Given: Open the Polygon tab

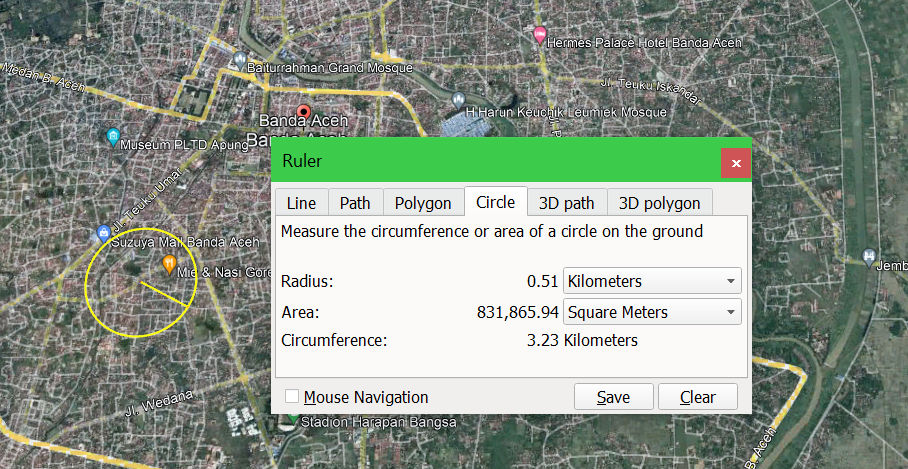Looking at the screenshot, I should (x=423, y=203).
